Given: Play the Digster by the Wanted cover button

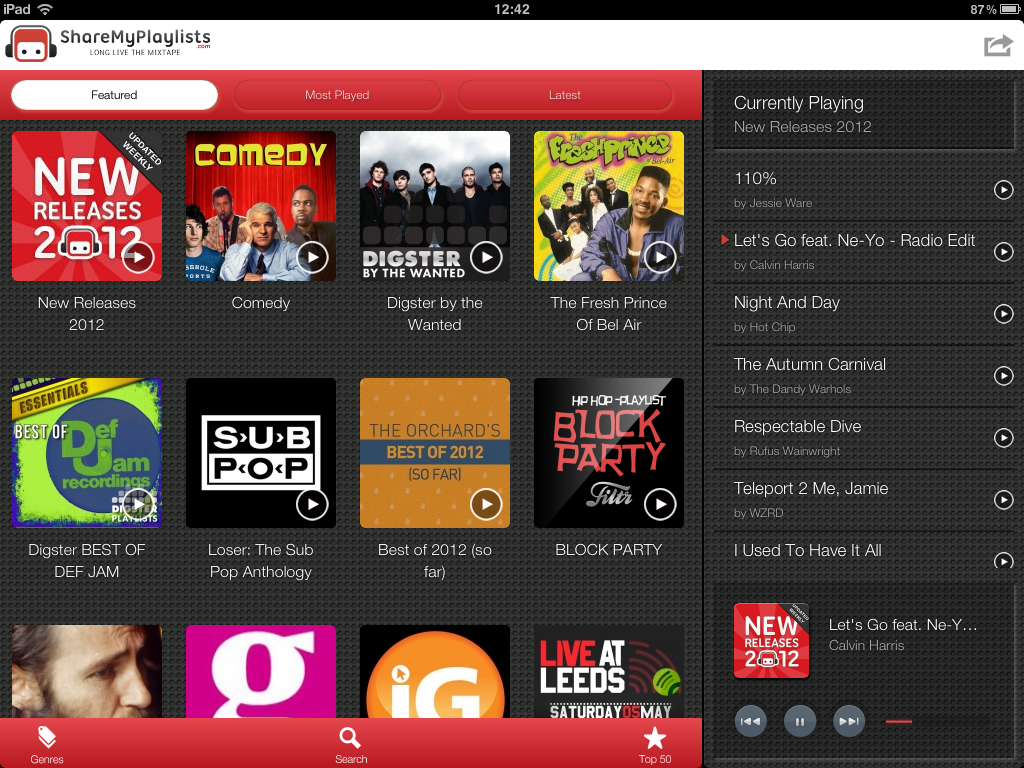Looking at the screenshot, I should pyautogui.click(x=487, y=257).
